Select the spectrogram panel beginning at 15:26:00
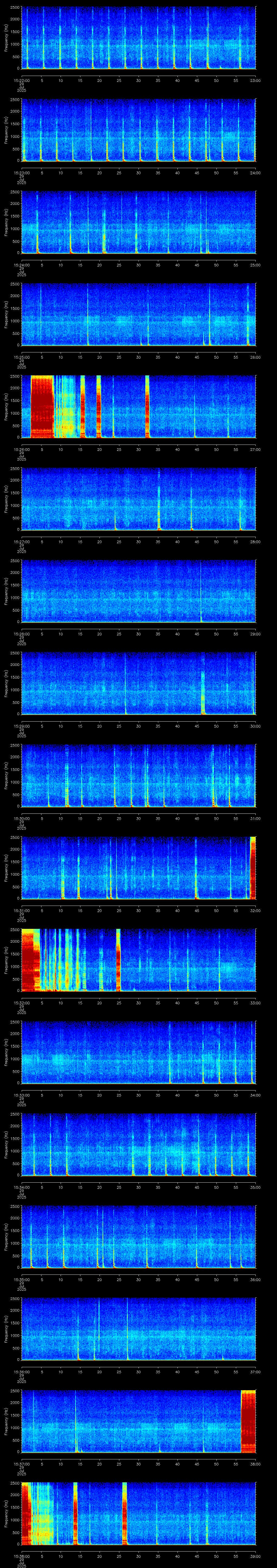The height and width of the screenshot is (1568, 277). [138, 407]
